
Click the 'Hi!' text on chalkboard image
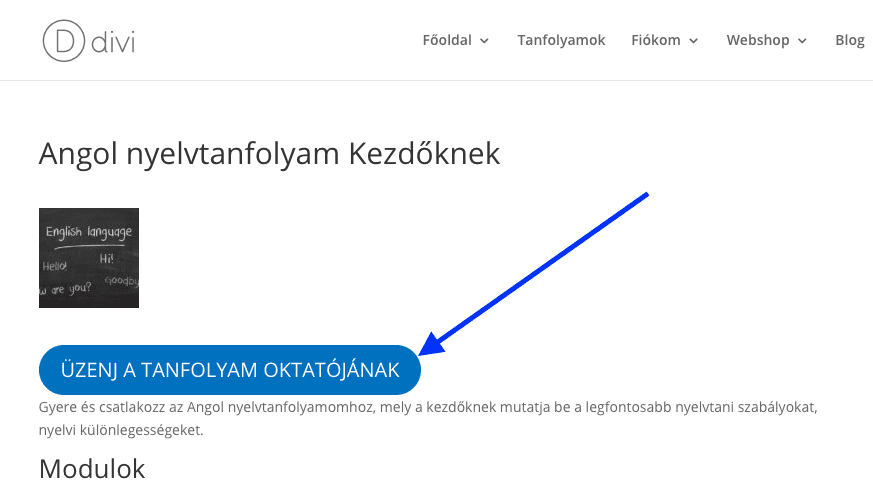[x=106, y=258]
